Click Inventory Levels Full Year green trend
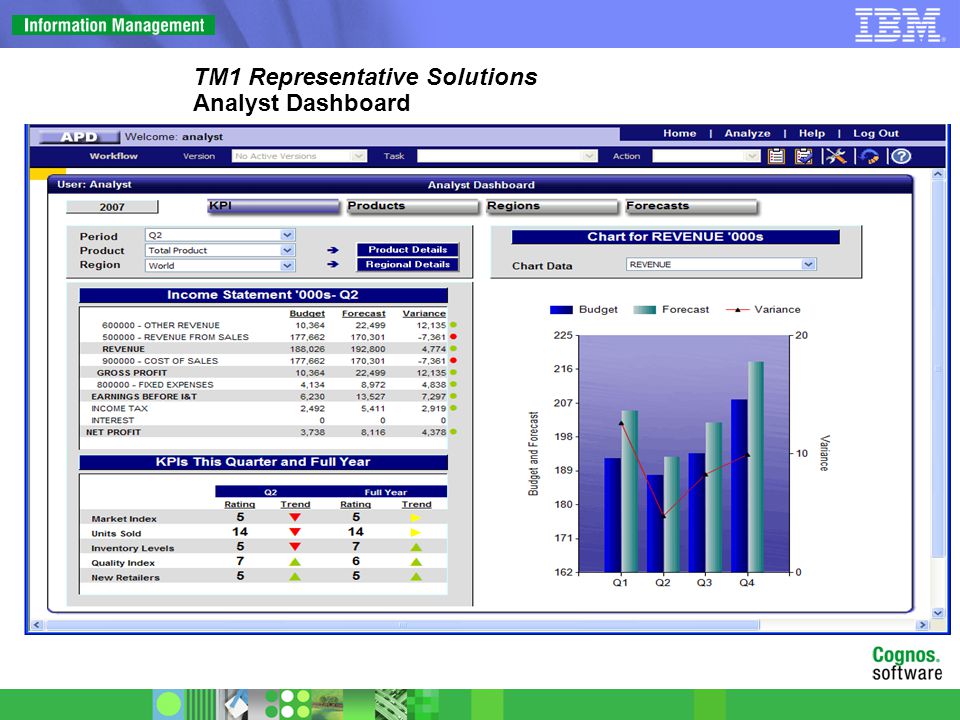This screenshot has height=720, width=960. tap(416, 547)
